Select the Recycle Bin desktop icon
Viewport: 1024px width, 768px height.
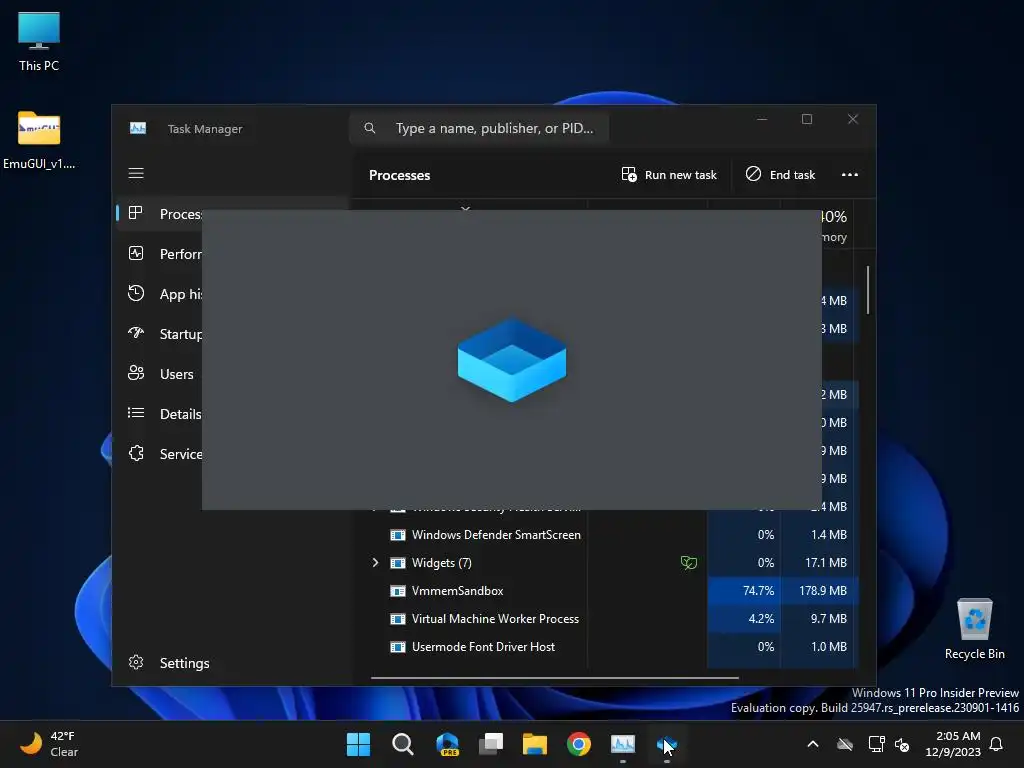click(x=974, y=629)
